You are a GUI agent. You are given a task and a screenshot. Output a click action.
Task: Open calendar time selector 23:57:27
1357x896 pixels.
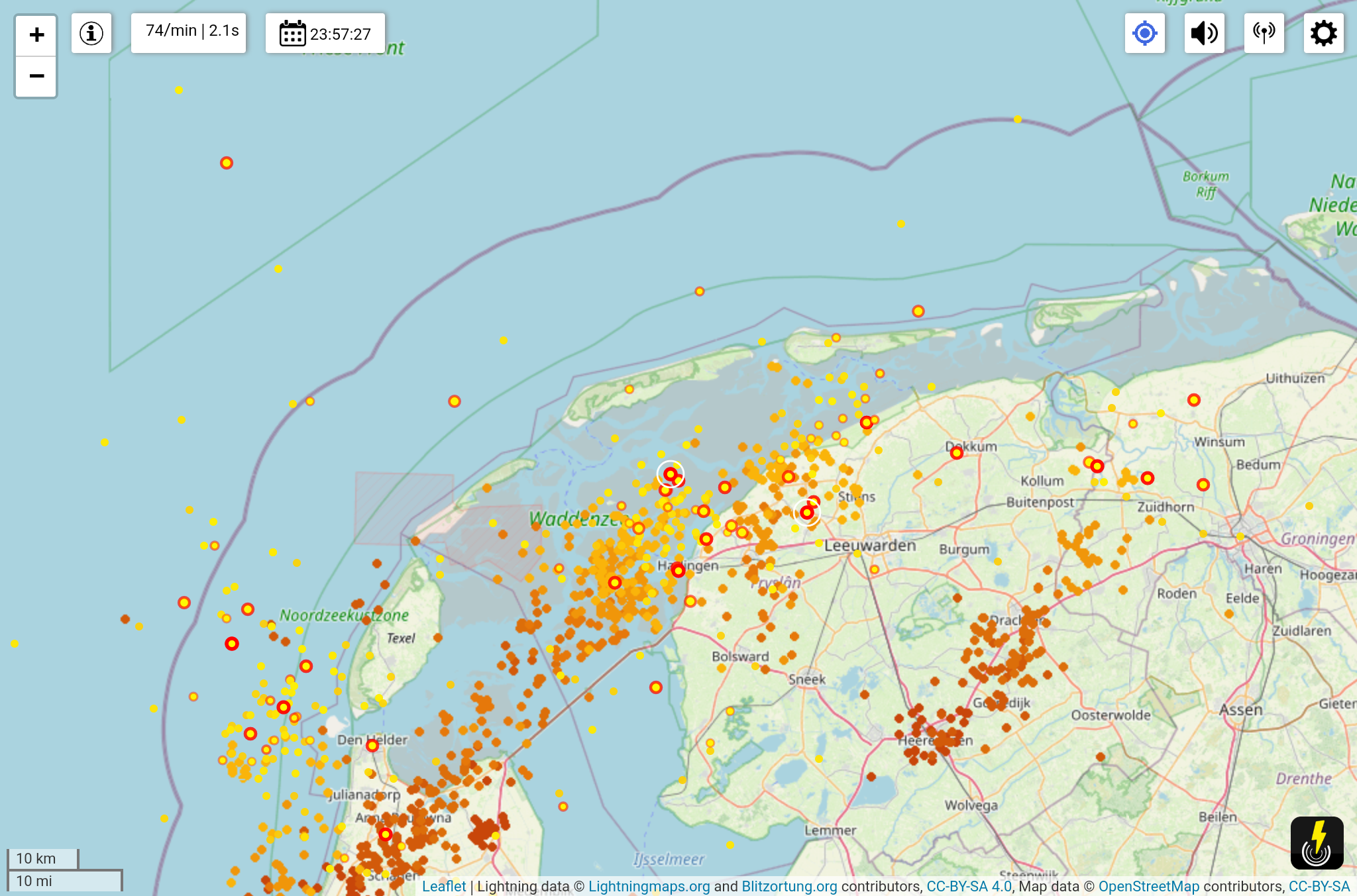[325, 33]
